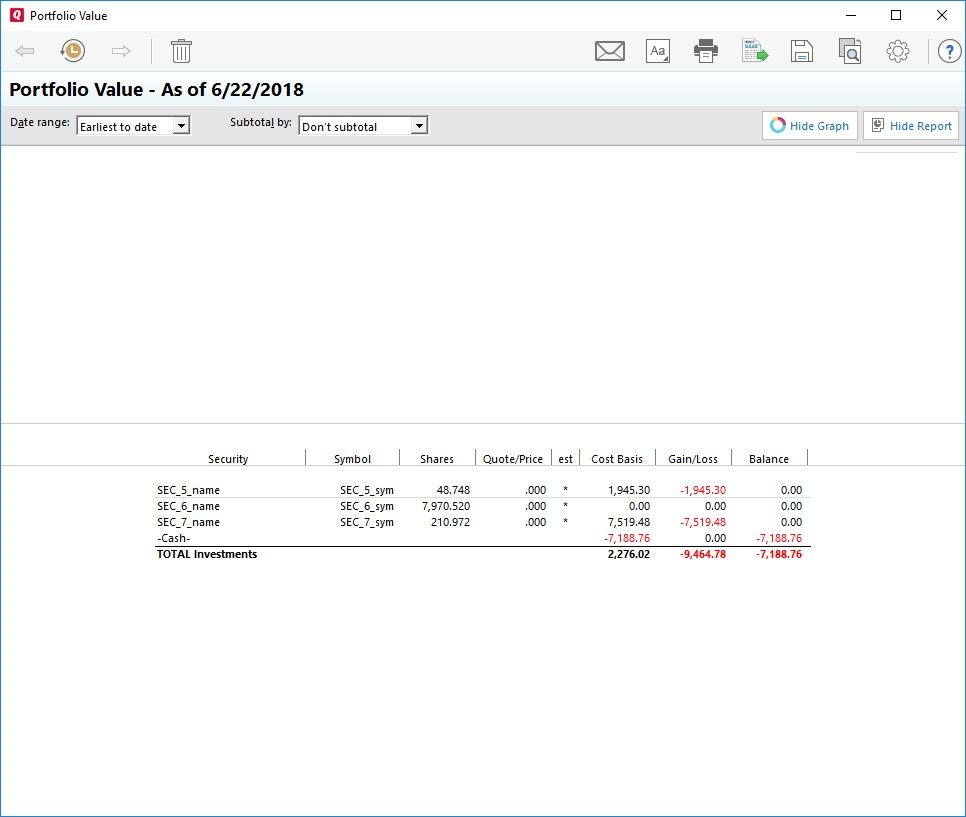Toggle Hide Graph button
The width and height of the screenshot is (966, 817).
pos(809,126)
